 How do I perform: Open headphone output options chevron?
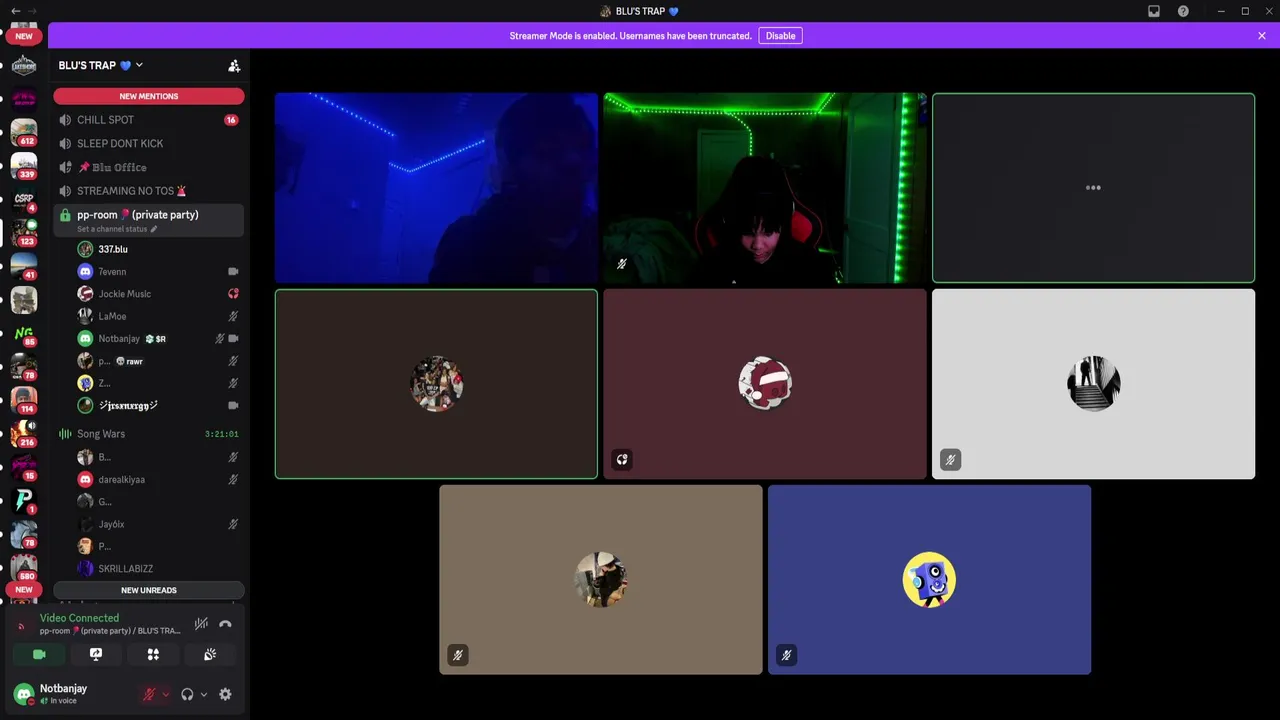coord(203,694)
